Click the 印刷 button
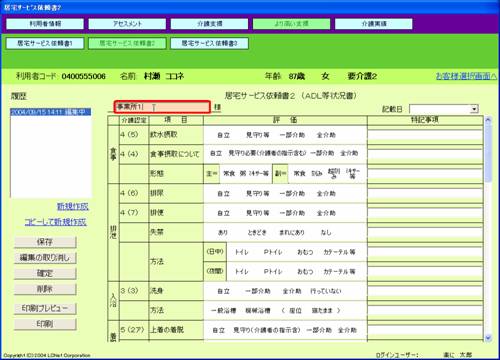Viewport: 500px width, 360px height. pos(45,324)
